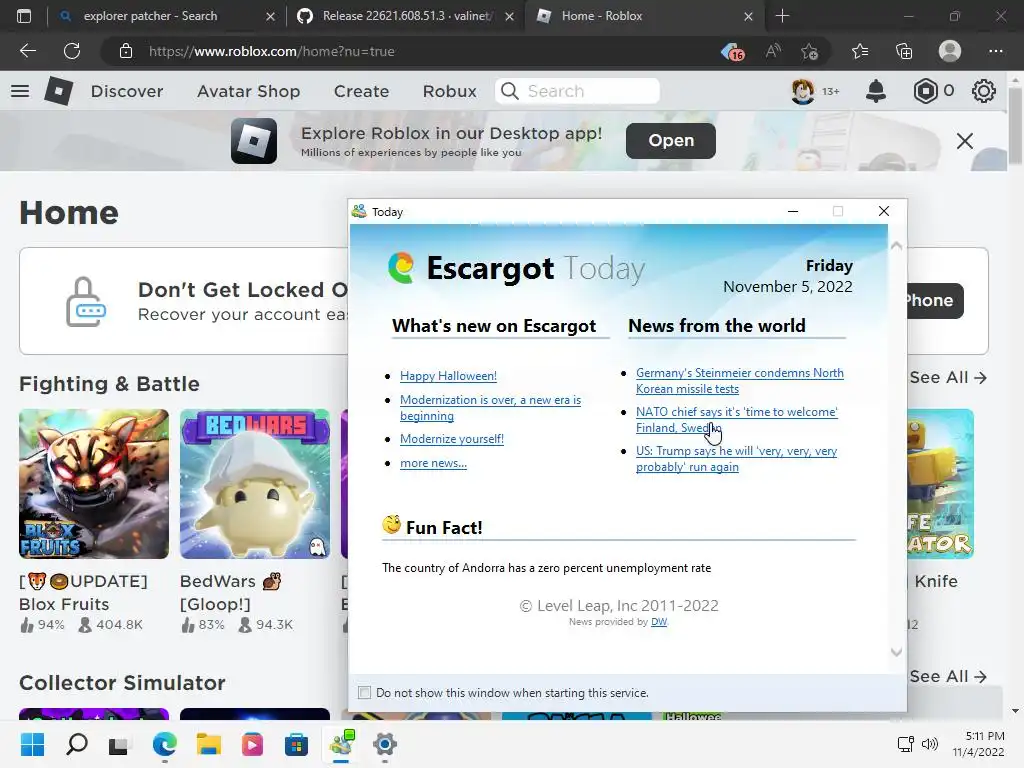Switch to the Release 22621.608.51.3 GitHub tab
The image size is (1024, 768).
(x=408, y=16)
